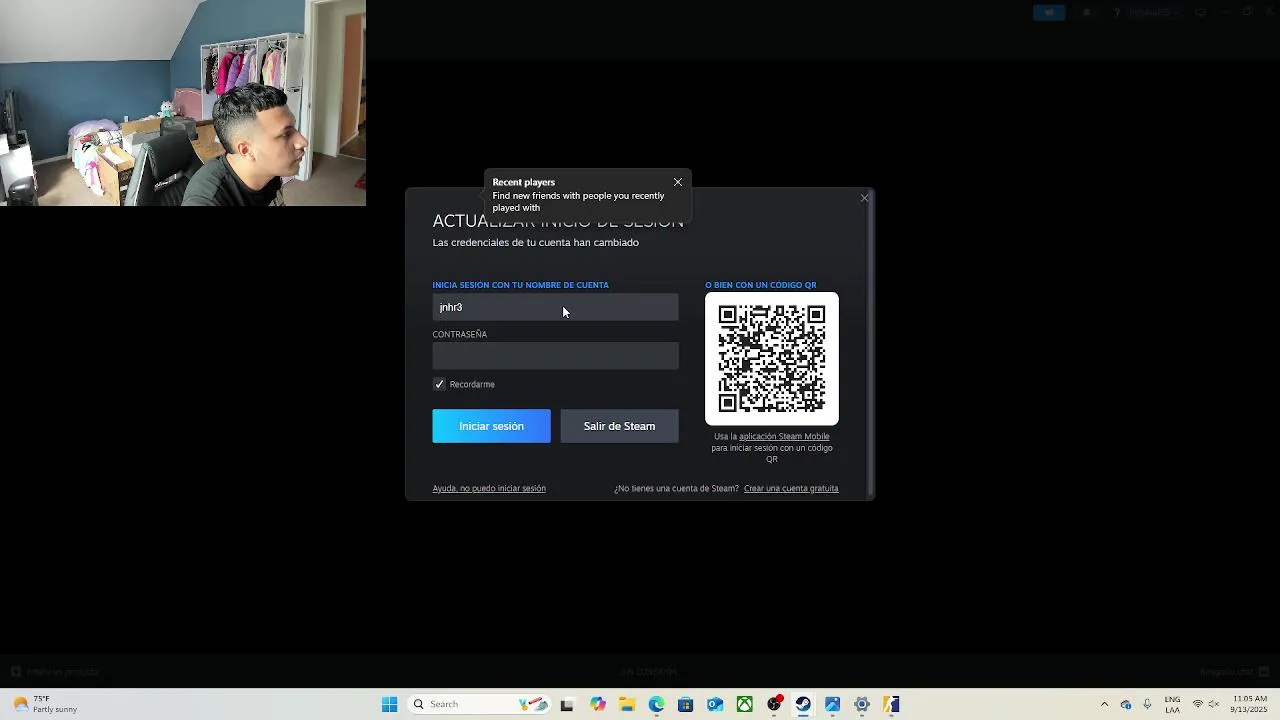This screenshot has width=1280, height=720.
Task: Open the weather widget showing Partly sunny
Action: [45, 704]
